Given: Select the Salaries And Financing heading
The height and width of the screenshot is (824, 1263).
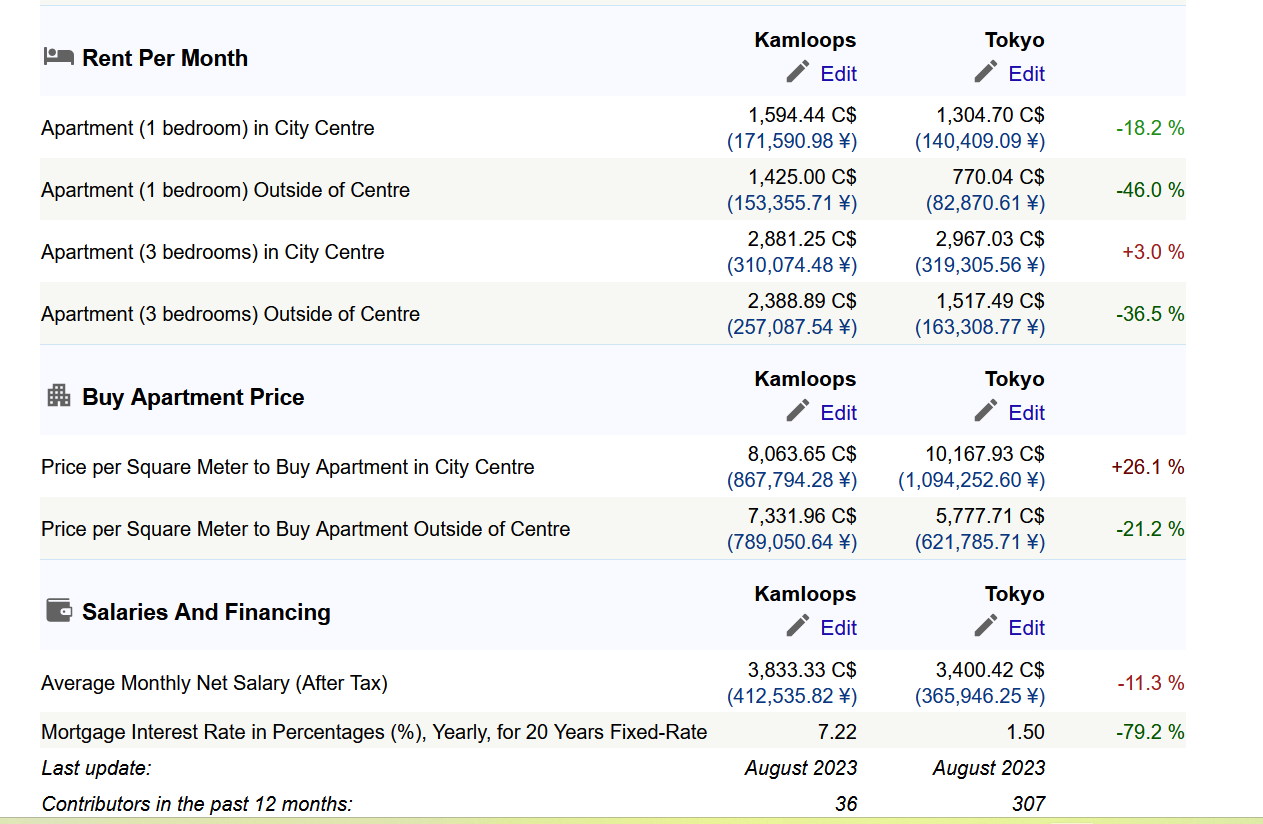Looking at the screenshot, I should point(206,612).
